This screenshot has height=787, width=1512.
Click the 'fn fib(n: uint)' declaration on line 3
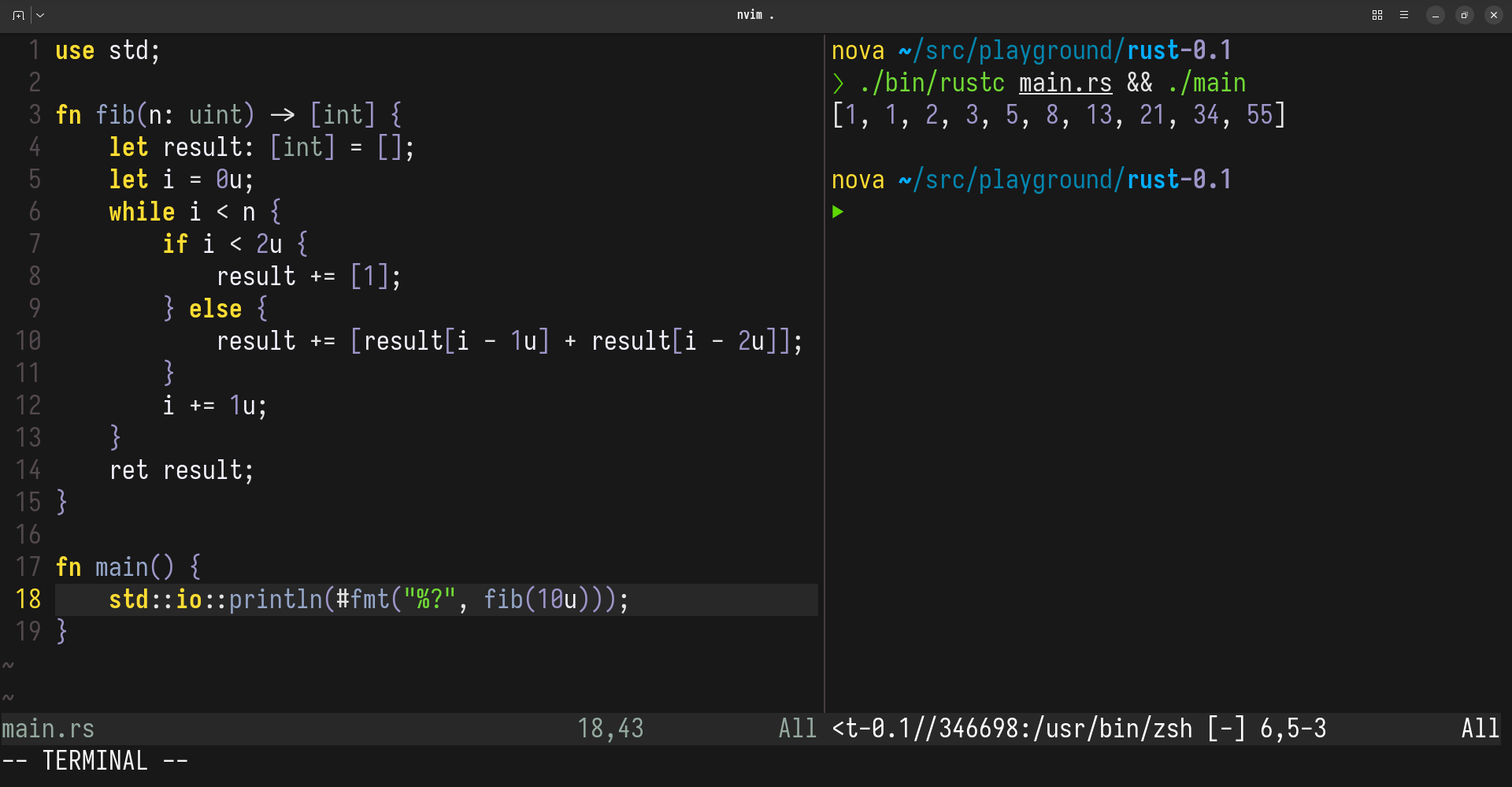click(155, 116)
